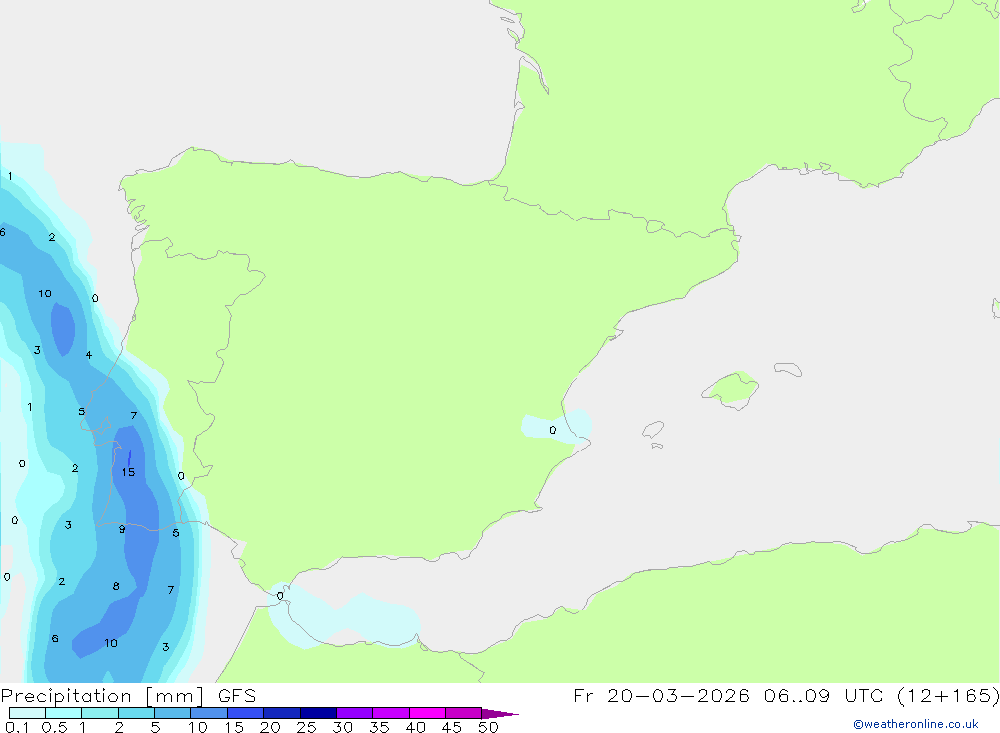The width and height of the screenshot is (1000, 733).
Task: Click the island of Mallorca on the map
Action: click(x=732, y=388)
